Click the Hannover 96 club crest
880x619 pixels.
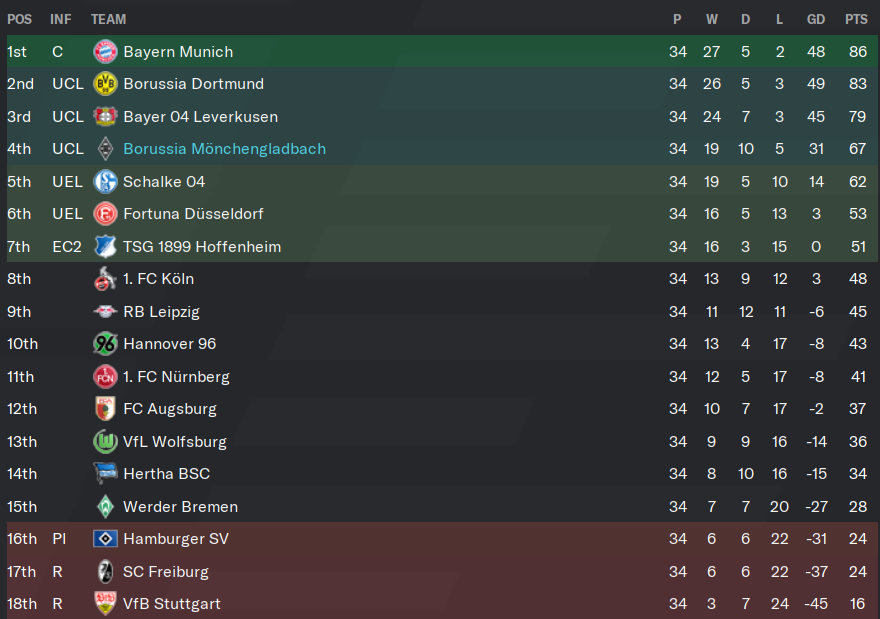[x=105, y=343]
